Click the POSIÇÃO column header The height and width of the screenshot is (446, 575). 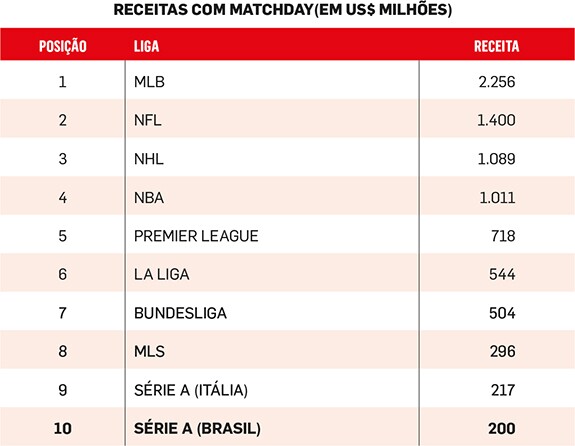click(x=63, y=46)
